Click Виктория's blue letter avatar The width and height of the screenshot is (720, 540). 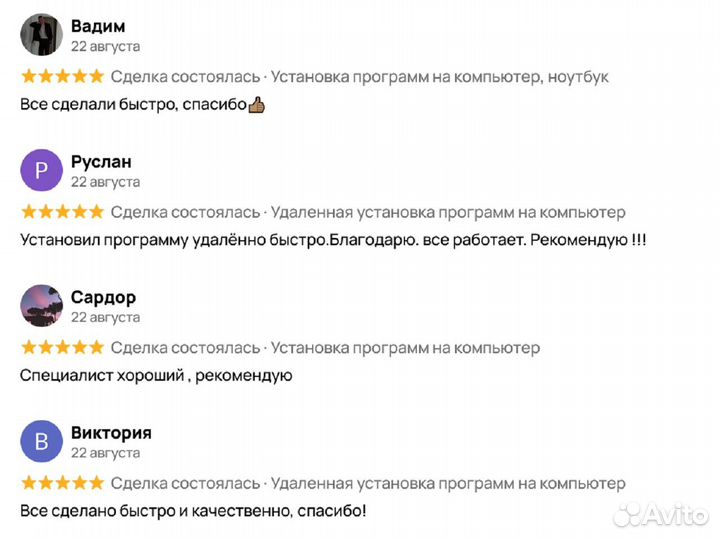(x=42, y=442)
